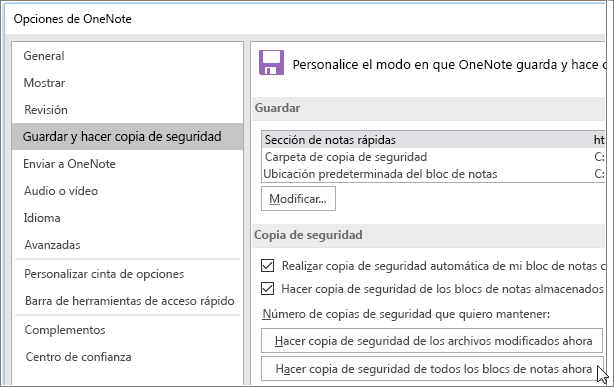Image resolution: width=614 pixels, height=387 pixels.
Task: Open the Complementos category
Action: point(127,330)
